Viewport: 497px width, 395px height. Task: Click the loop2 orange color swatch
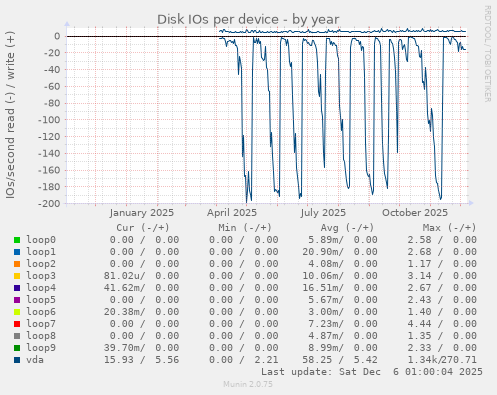17,264
